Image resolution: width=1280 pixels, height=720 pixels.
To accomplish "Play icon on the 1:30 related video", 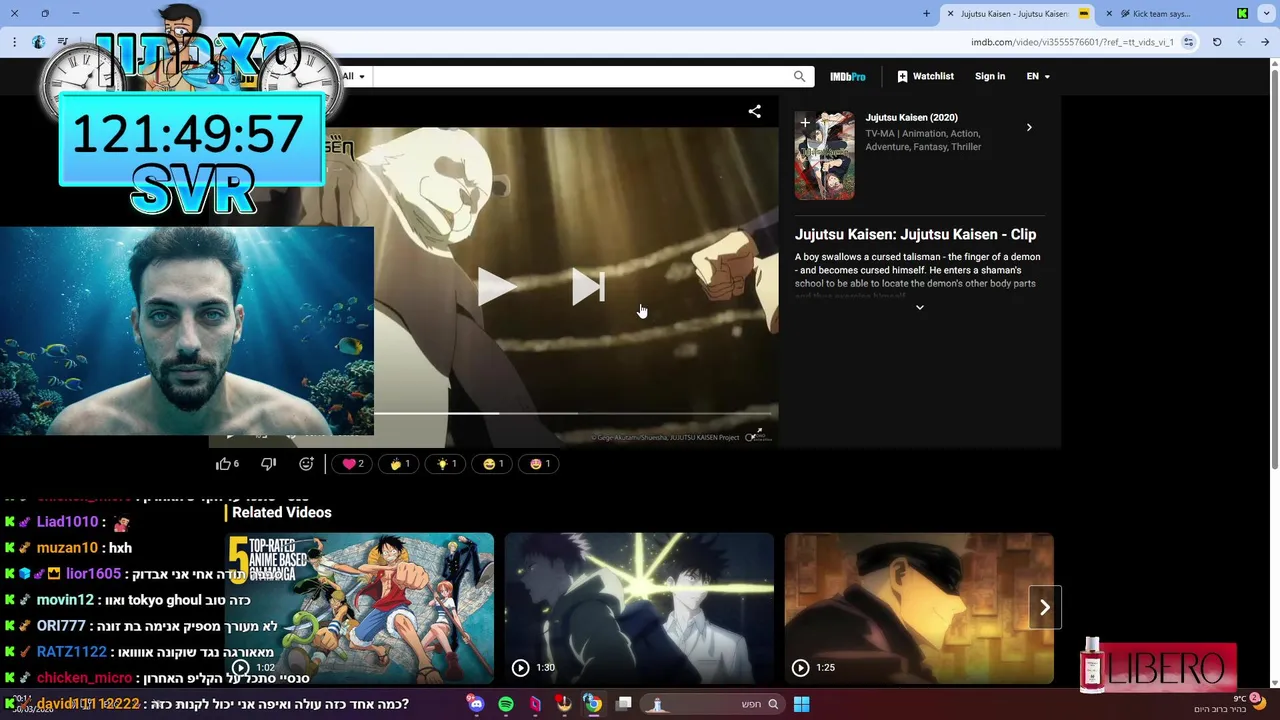I will [520, 668].
